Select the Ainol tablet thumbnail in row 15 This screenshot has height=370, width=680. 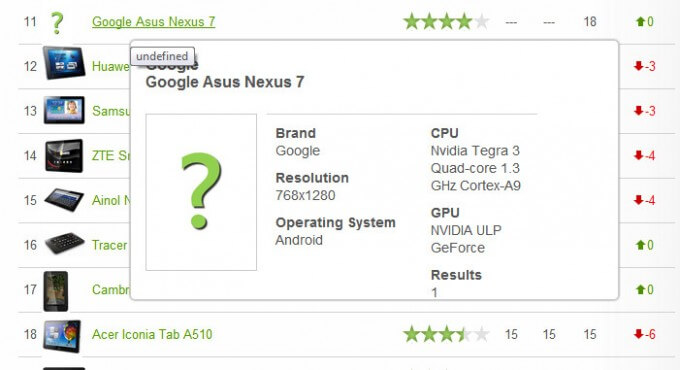point(64,200)
